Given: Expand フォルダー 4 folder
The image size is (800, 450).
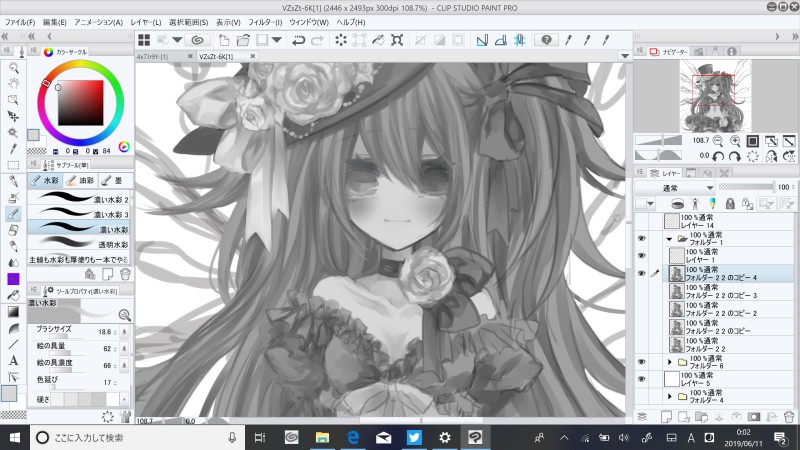Looking at the screenshot, I should point(669,396).
